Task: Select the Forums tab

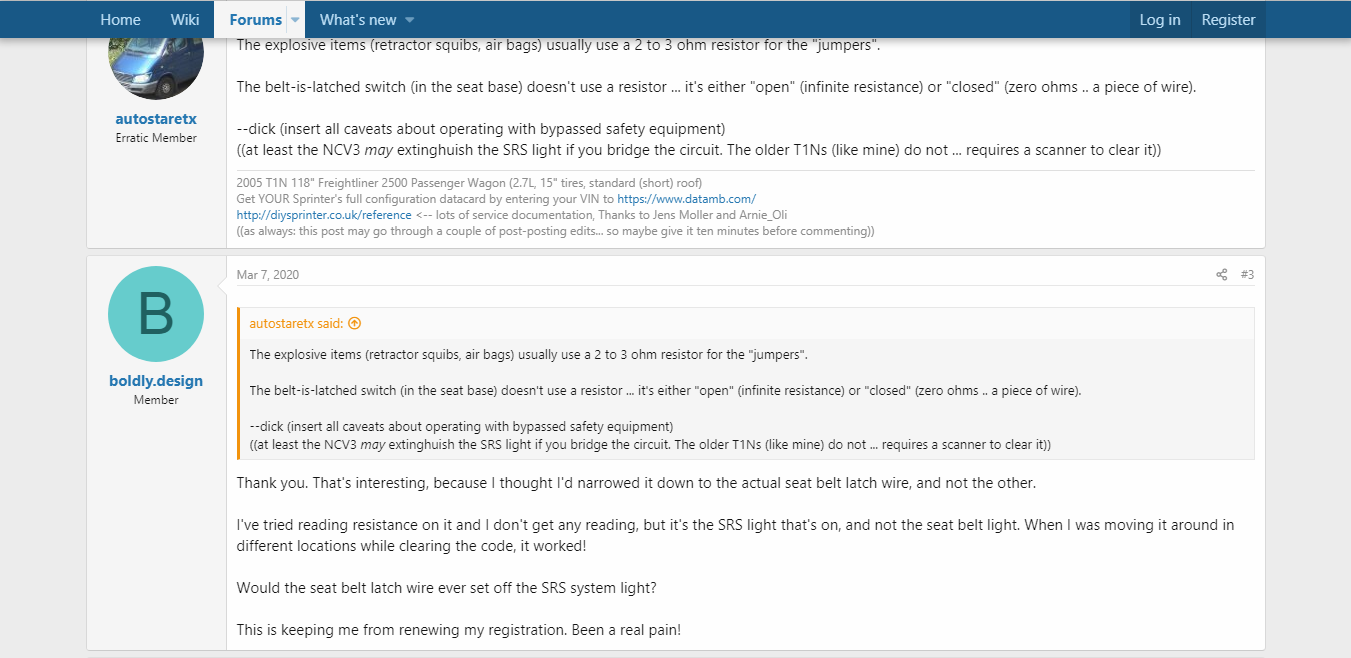Action: 255,20
